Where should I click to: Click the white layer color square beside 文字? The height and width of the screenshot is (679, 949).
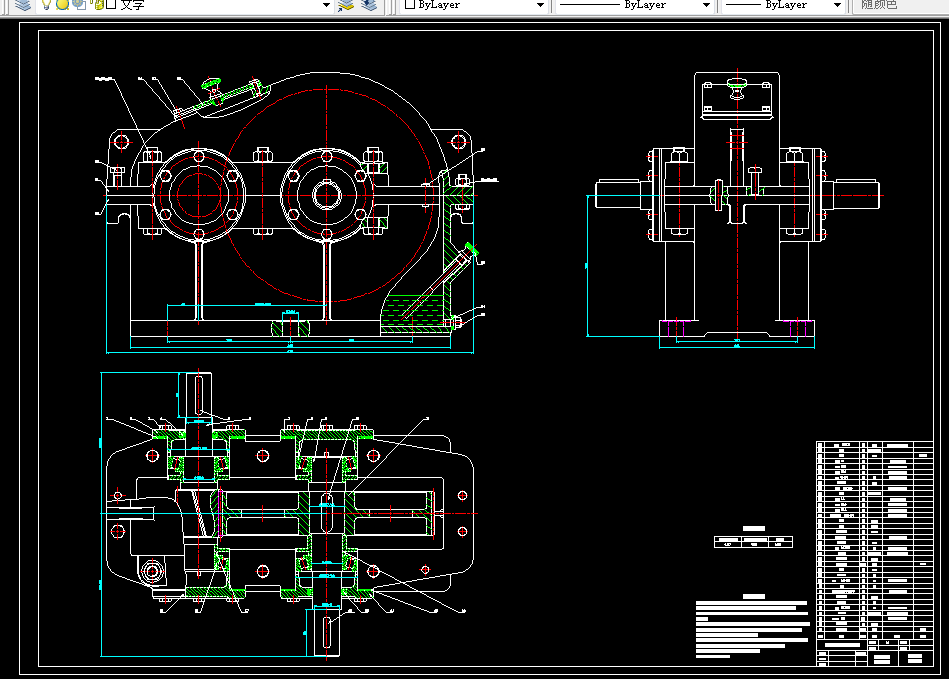click(111, 5)
